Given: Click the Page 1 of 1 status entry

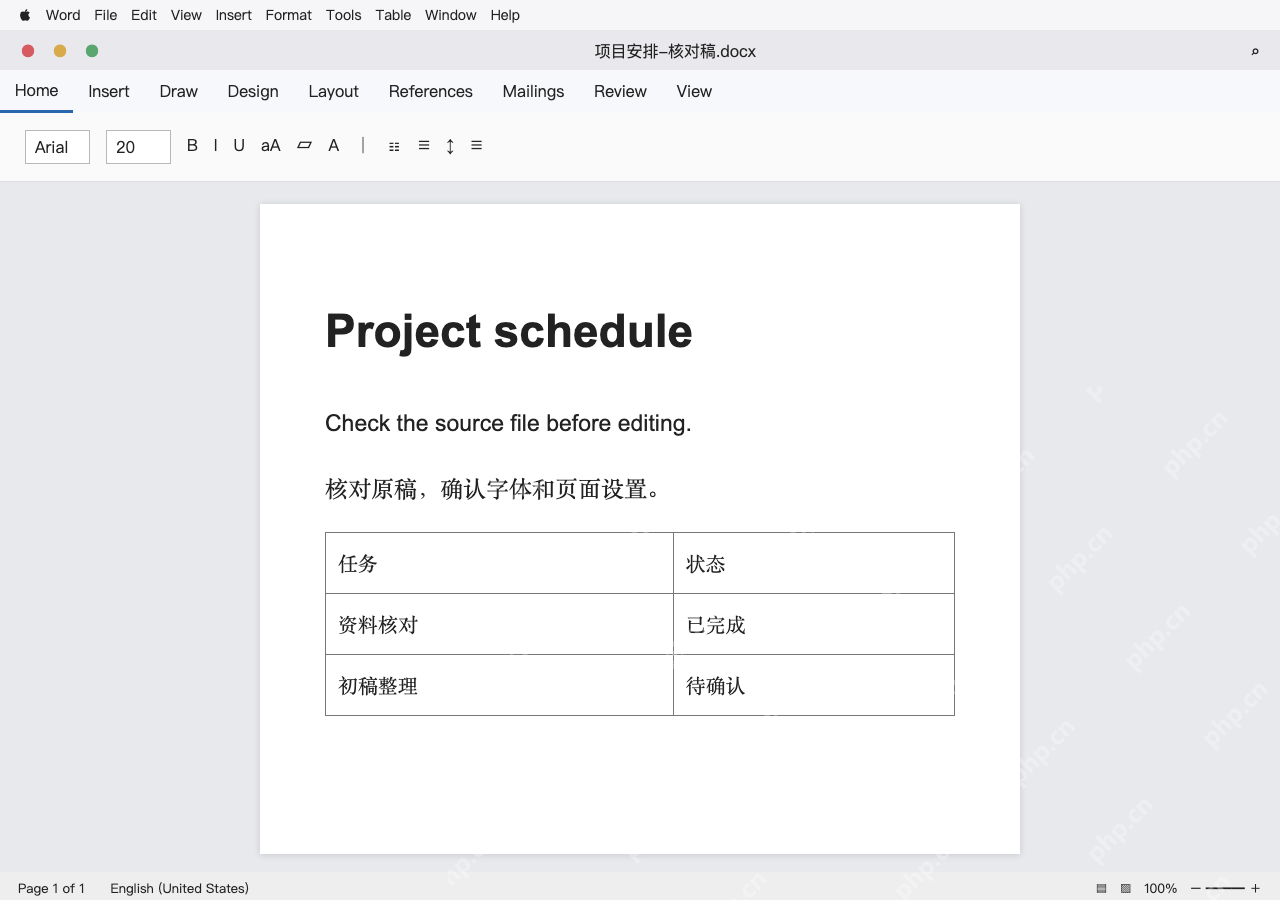Looking at the screenshot, I should click(51, 888).
